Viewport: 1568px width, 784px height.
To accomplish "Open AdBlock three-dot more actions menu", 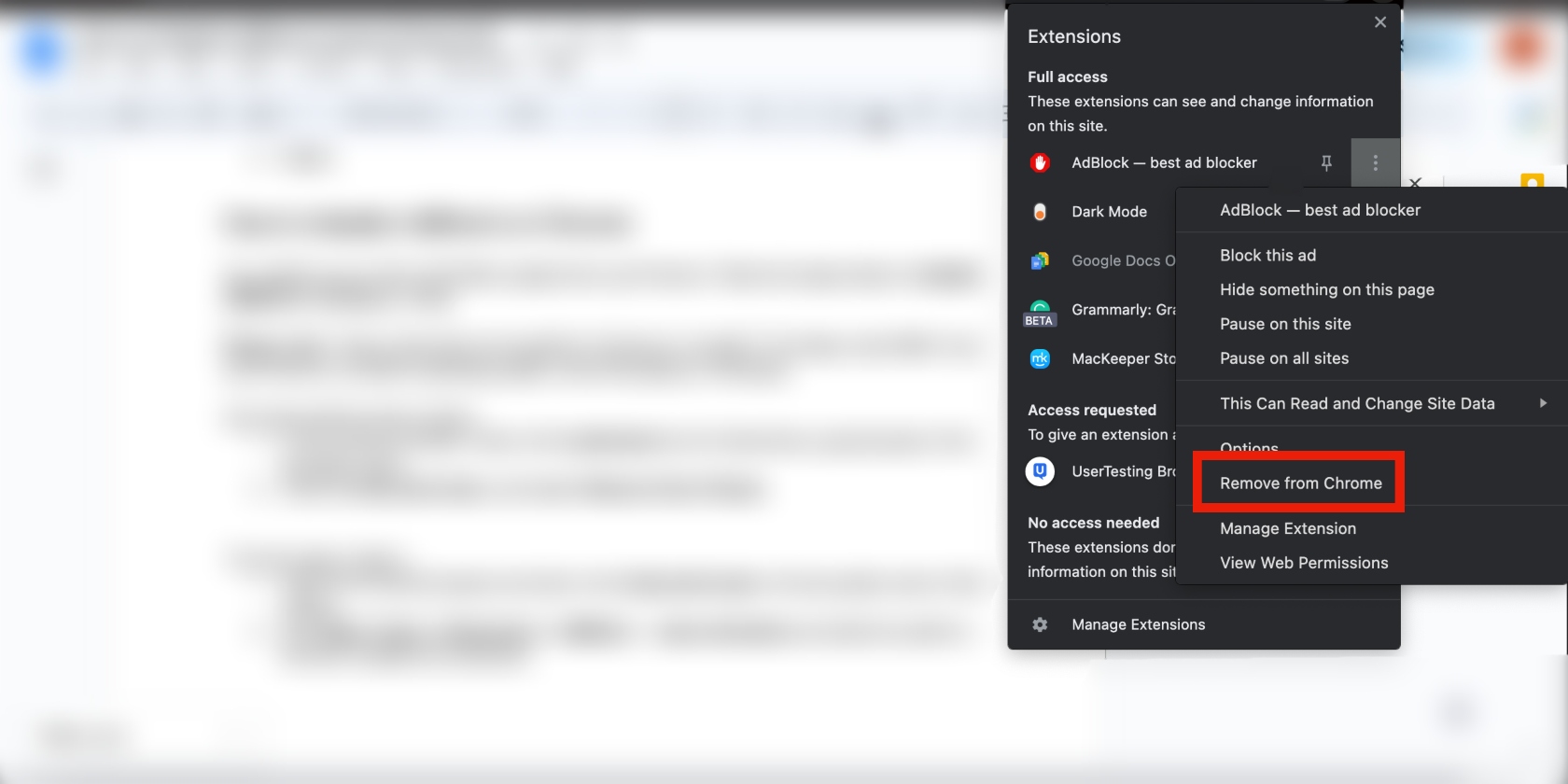I will (1375, 162).
